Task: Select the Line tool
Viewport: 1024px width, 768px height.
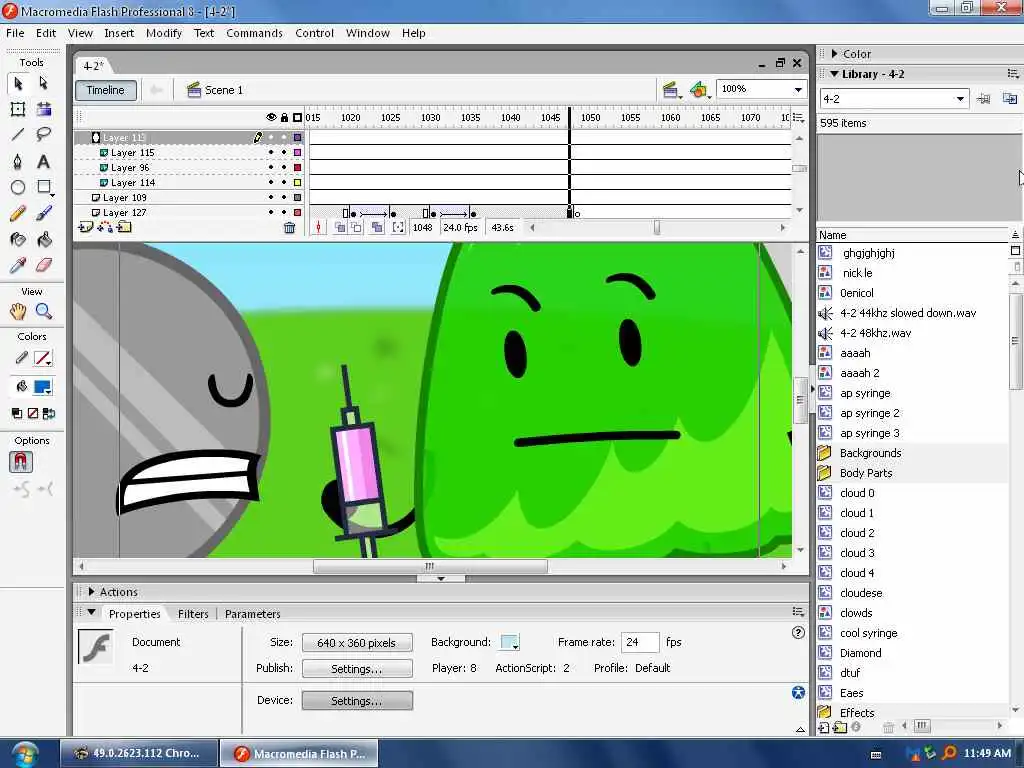Action: pos(18,135)
